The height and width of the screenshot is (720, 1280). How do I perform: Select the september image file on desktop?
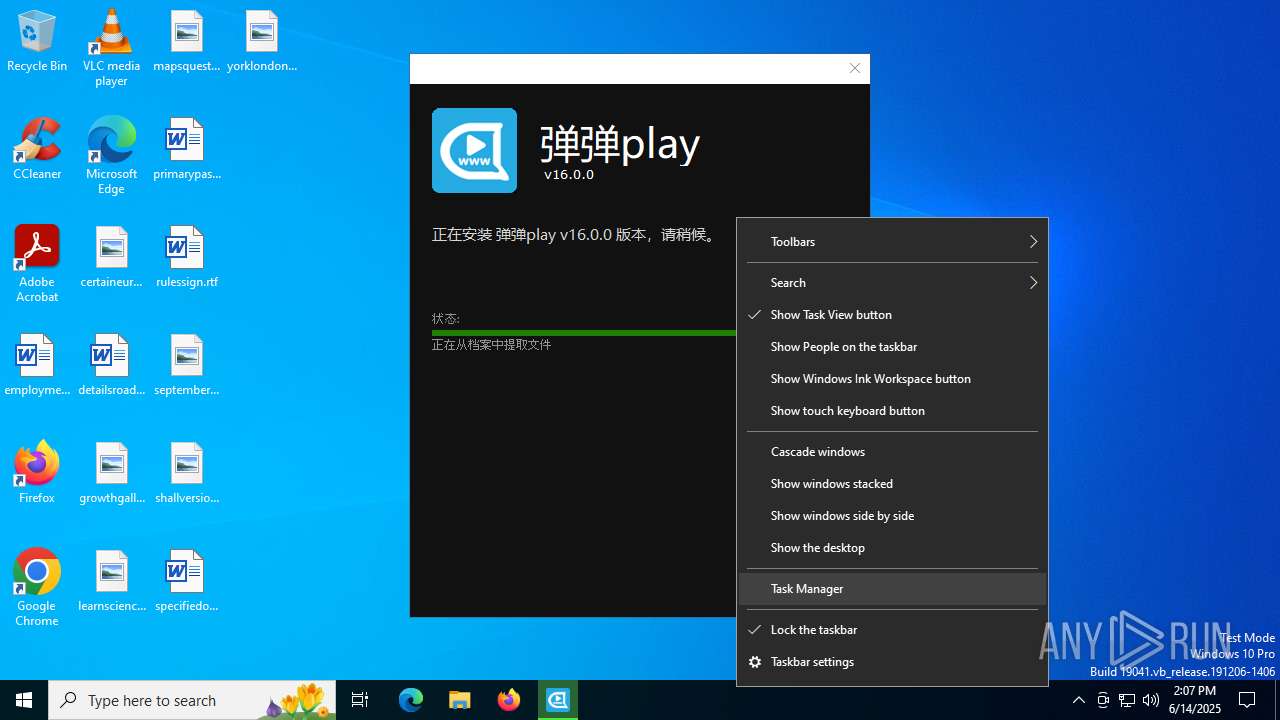point(186,366)
